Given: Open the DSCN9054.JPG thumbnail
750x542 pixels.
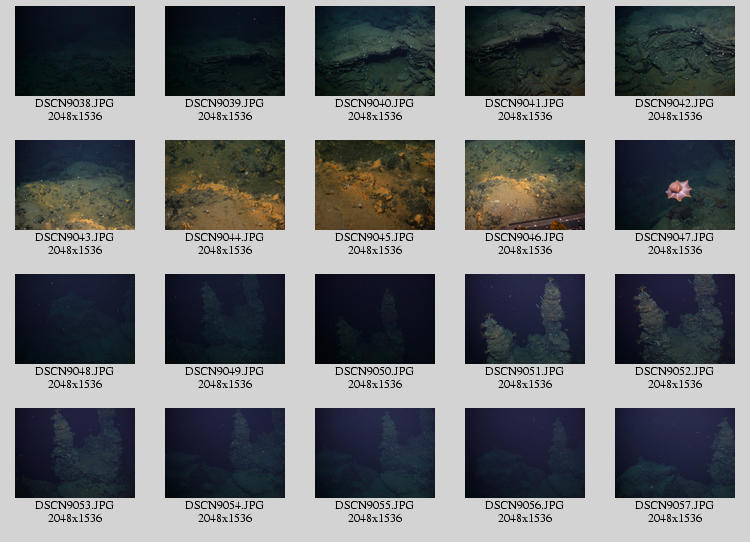Looking at the screenshot, I should point(225,453).
